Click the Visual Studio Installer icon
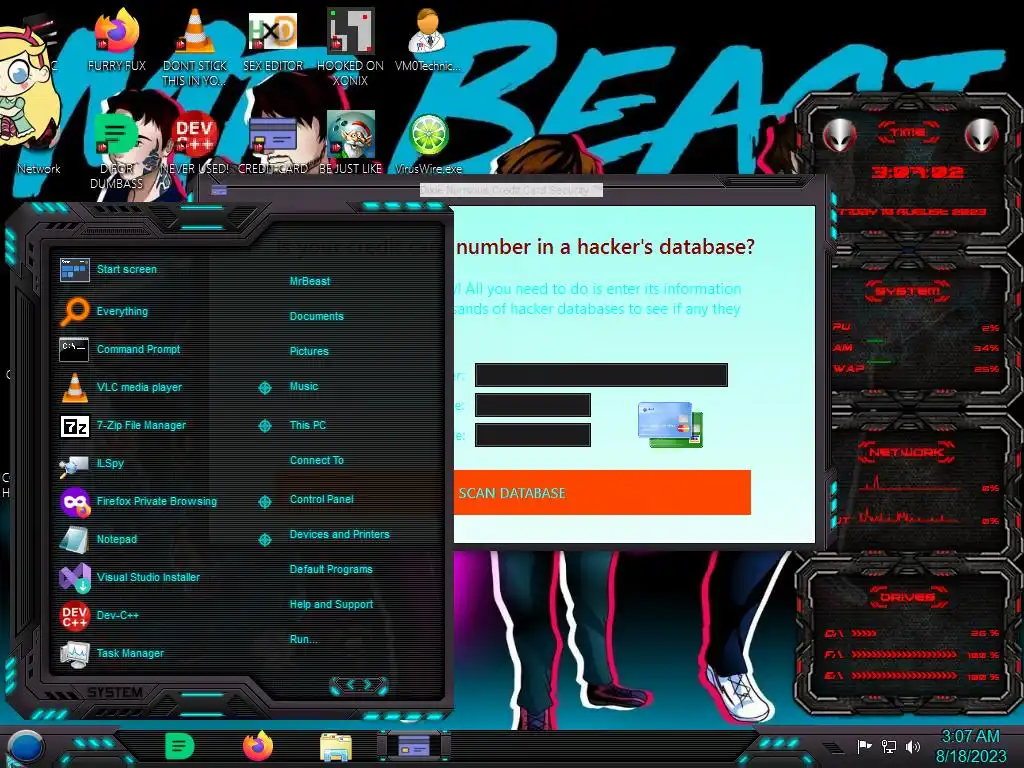The image size is (1024, 768). click(x=74, y=577)
